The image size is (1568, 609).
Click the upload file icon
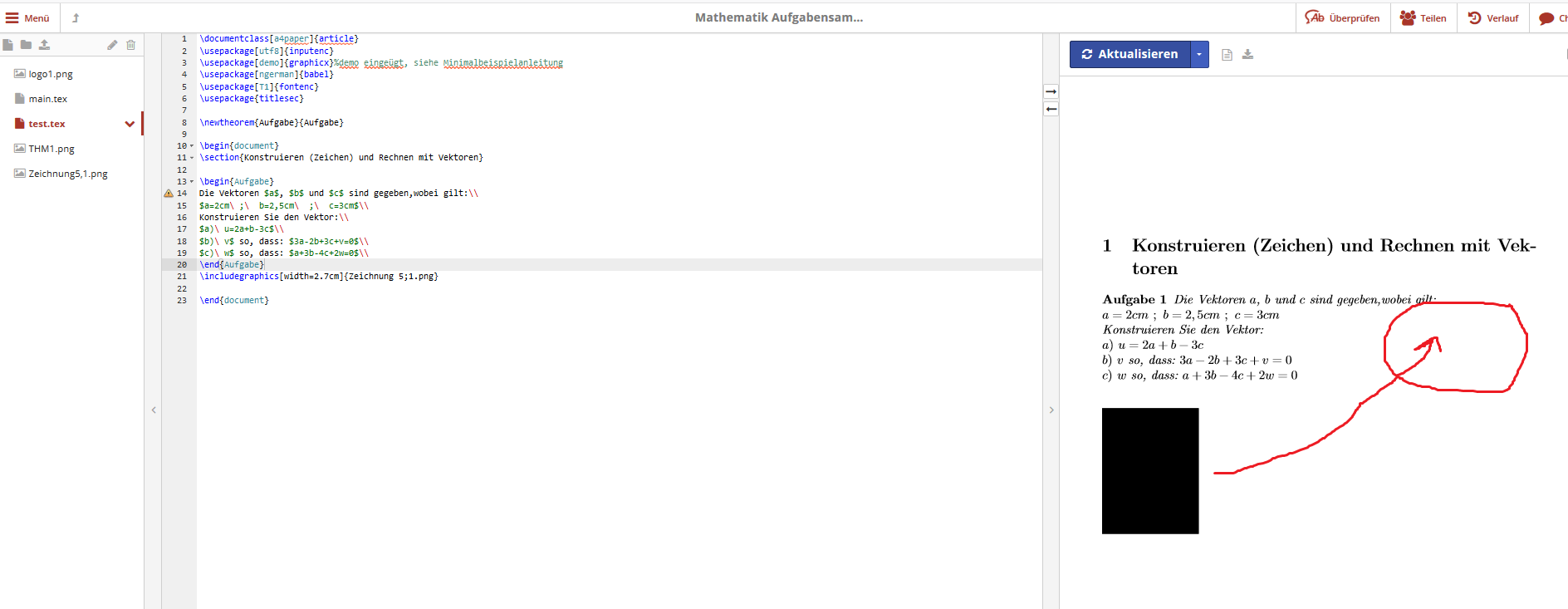coord(44,45)
